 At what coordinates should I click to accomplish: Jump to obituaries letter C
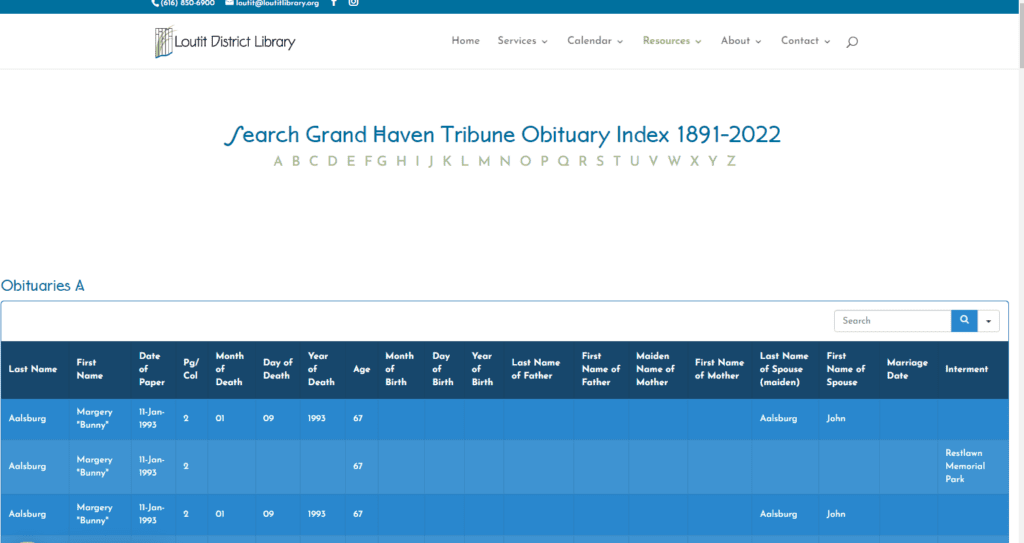(313, 161)
